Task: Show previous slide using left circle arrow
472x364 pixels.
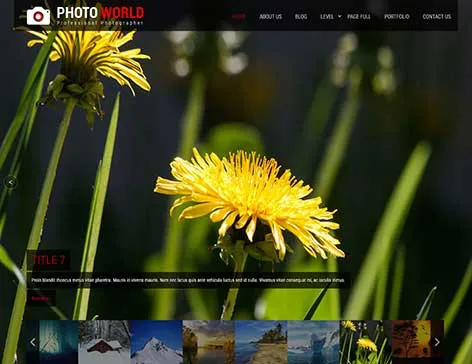Action: pyautogui.click(x=10, y=182)
